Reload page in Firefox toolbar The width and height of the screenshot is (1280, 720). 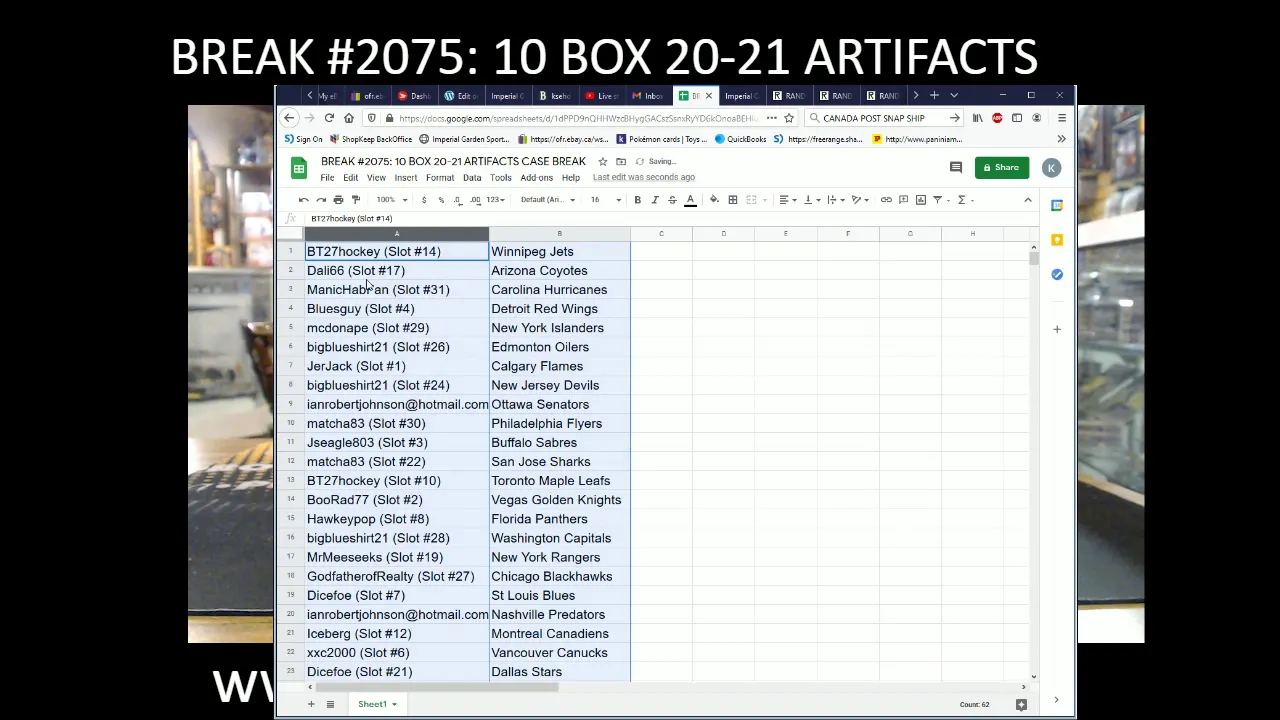[x=329, y=118]
